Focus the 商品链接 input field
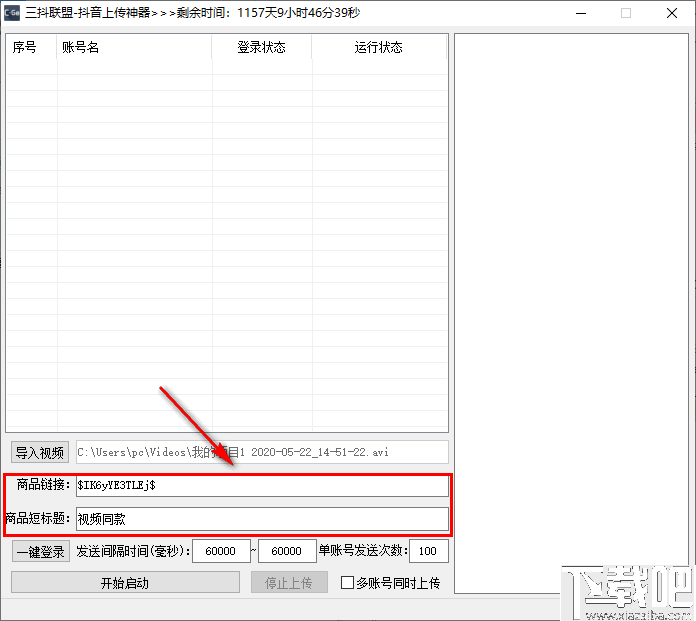 click(262, 485)
